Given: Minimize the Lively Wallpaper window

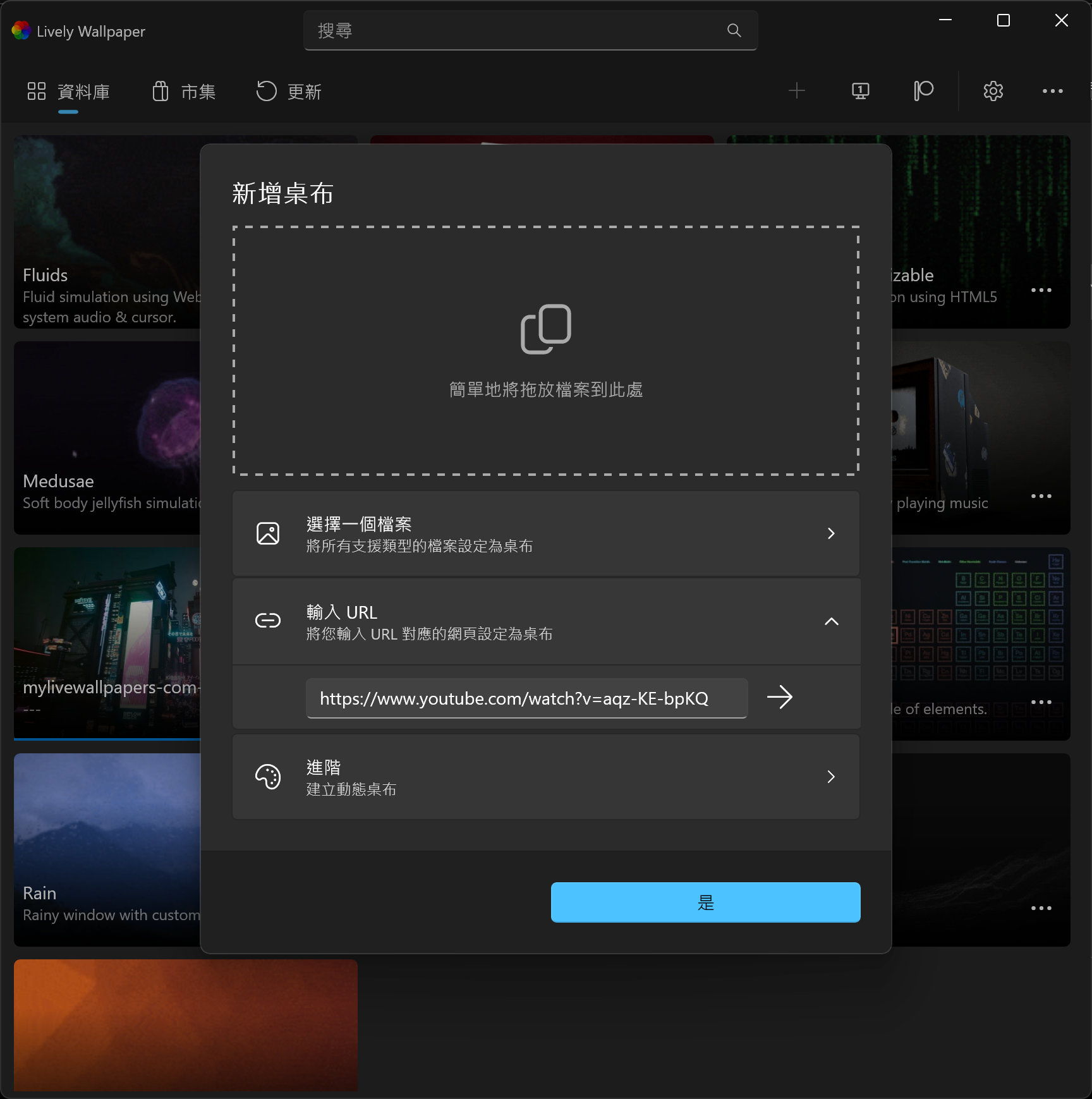Looking at the screenshot, I should pos(945,20).
